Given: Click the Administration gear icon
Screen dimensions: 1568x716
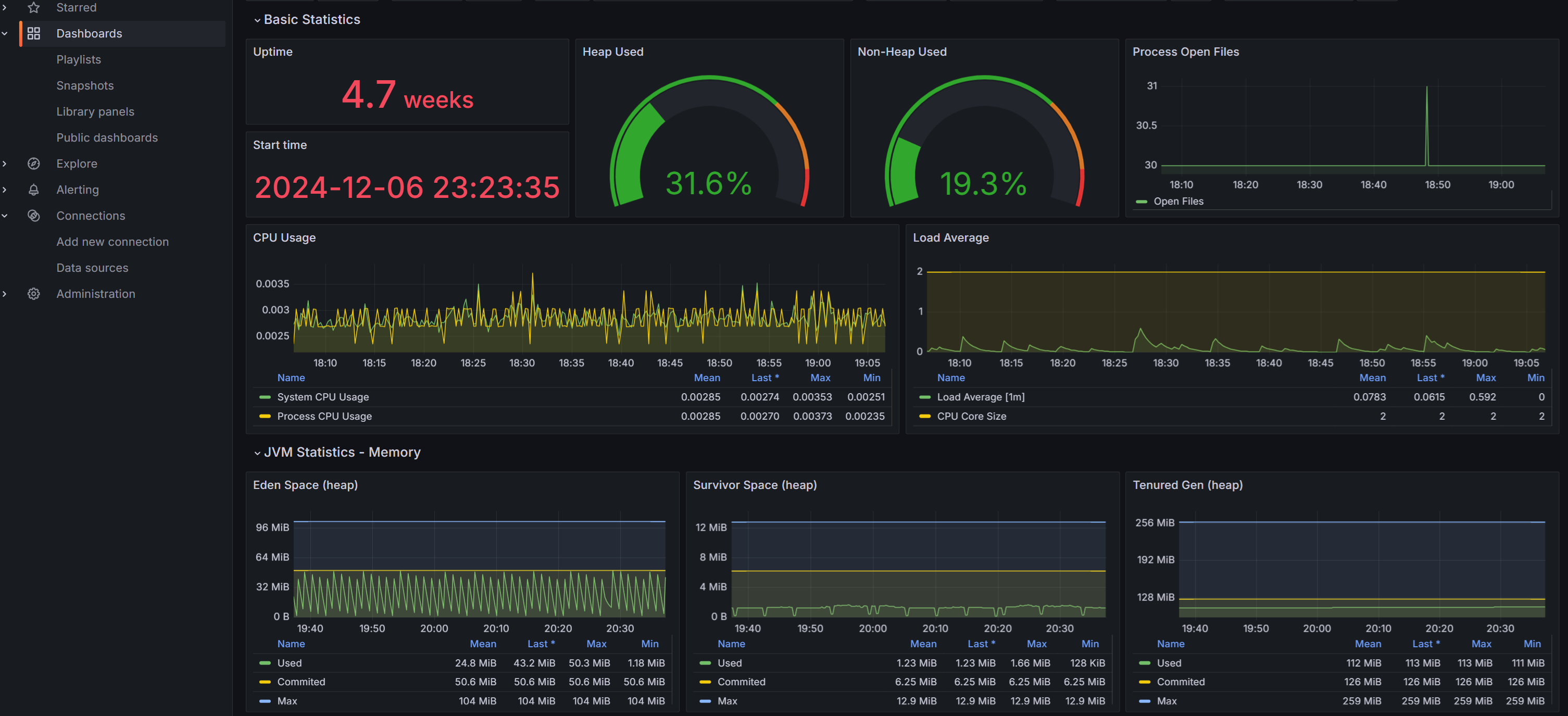Looking at the screenshot, I should (32, 294).
